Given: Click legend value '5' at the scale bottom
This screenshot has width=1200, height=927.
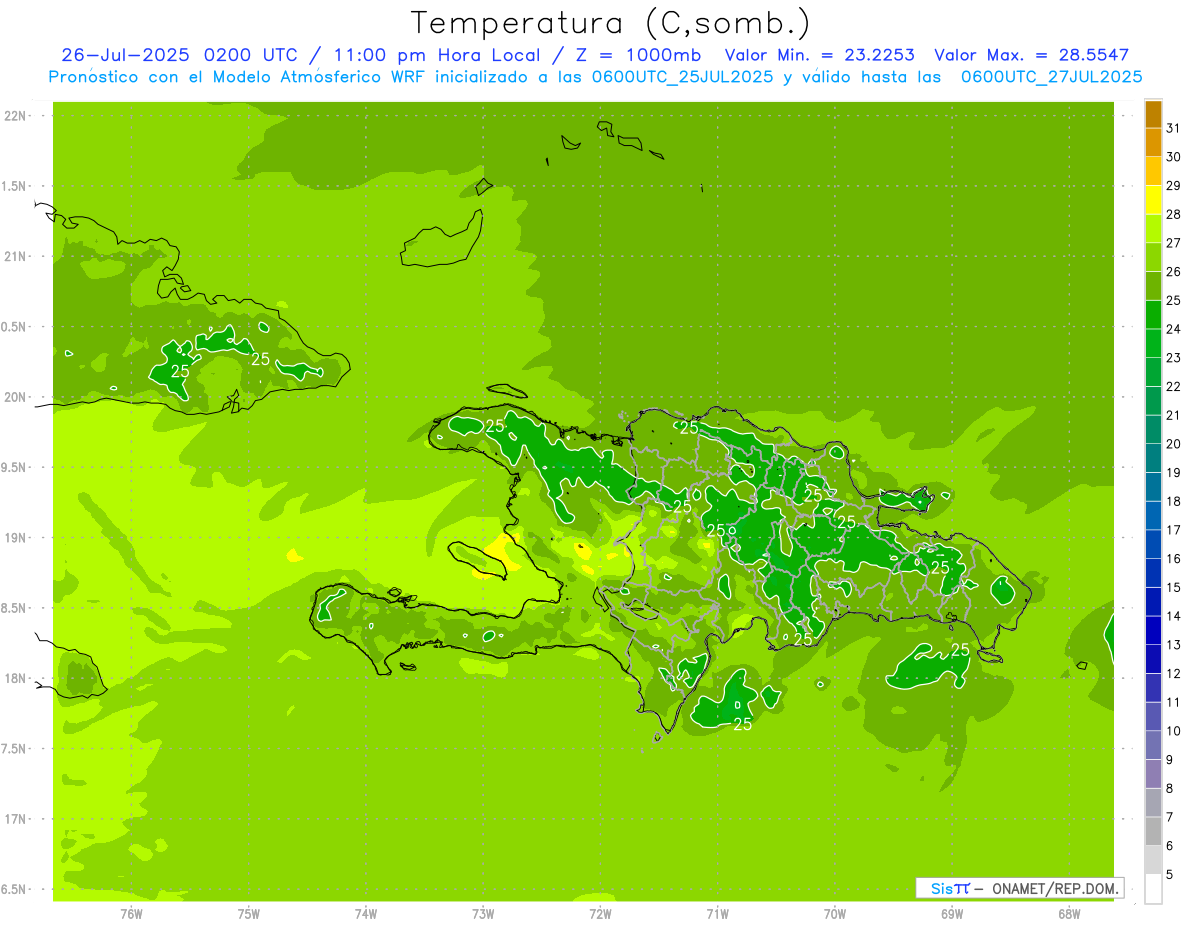Looking at the screenshot, I should click(x=1170, y=874).
